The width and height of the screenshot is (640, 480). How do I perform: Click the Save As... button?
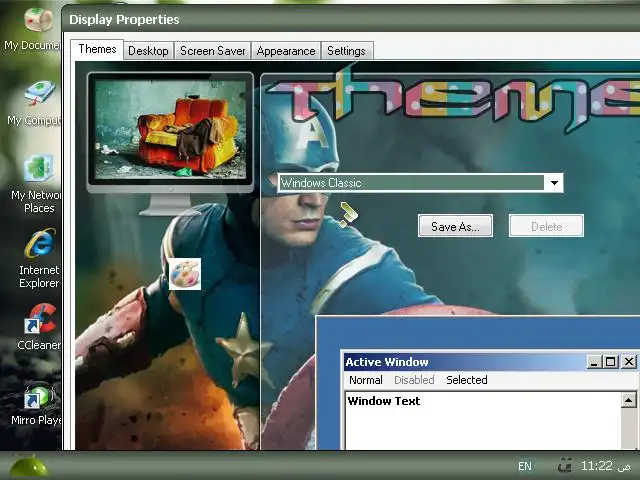pyautogui.click(x=455, y=226)
